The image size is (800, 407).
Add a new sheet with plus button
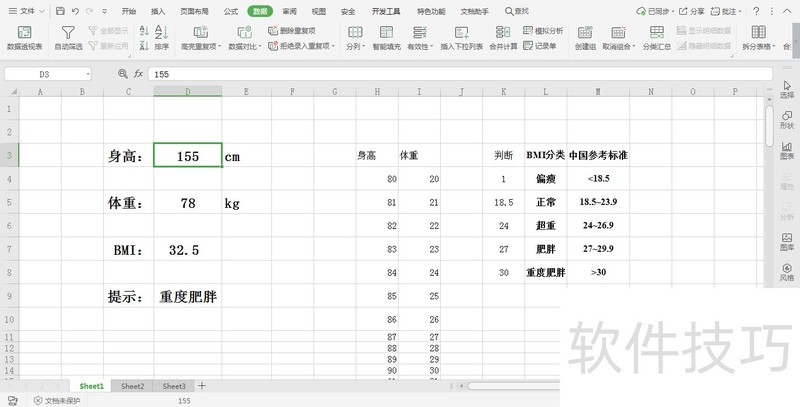point(201,386)
